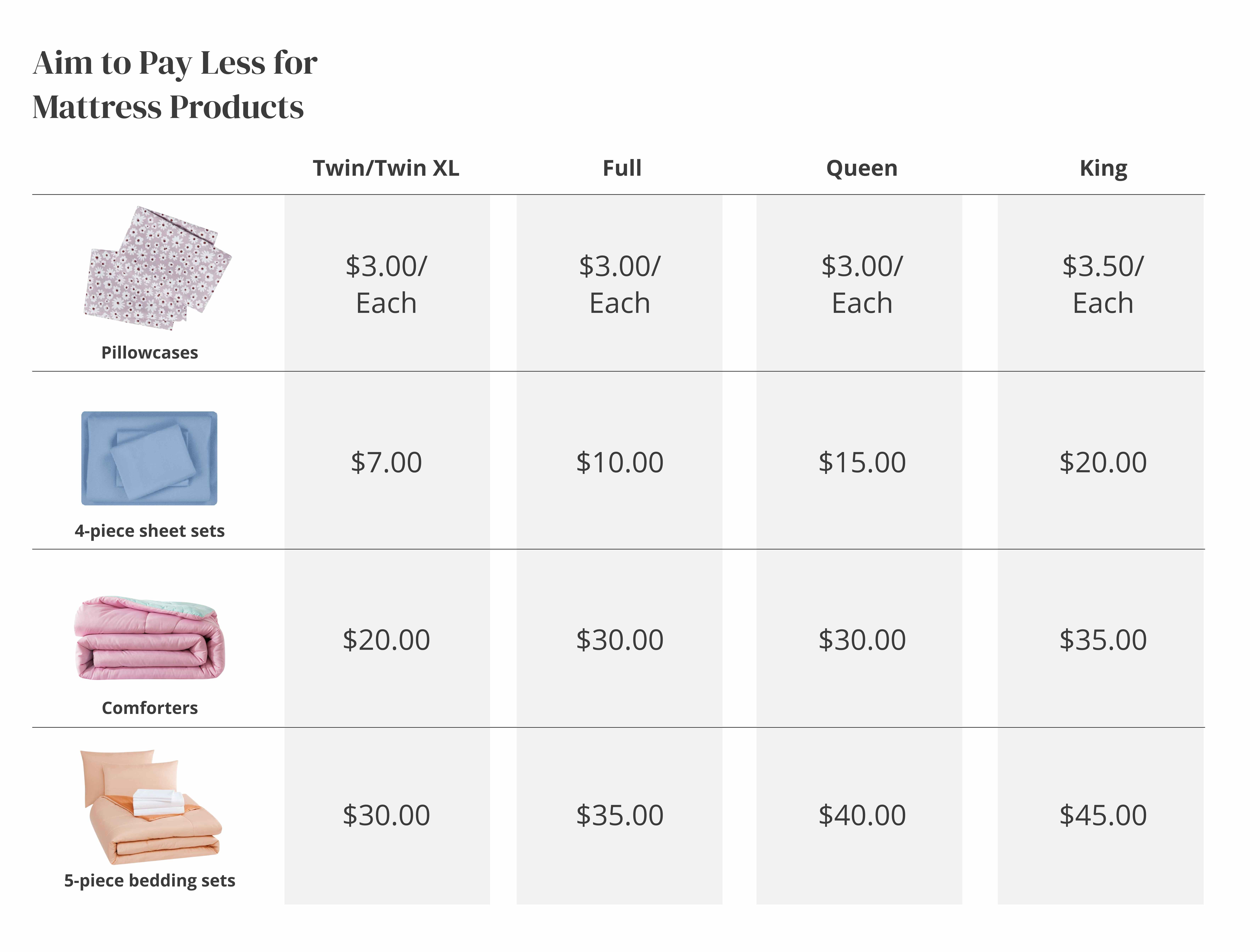Select the 5-piece bedding sets label
Viewport: 1260px width, 952px height.
(x=149, y=881)
